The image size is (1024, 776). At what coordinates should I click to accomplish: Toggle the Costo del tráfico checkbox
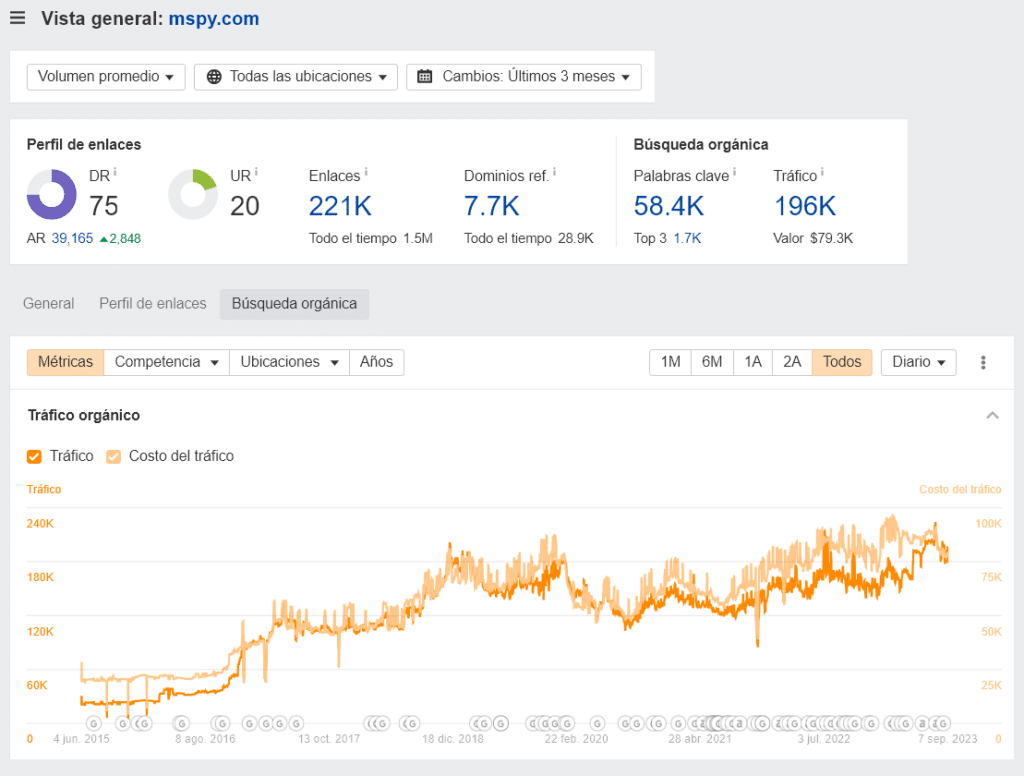pos(114,457)
